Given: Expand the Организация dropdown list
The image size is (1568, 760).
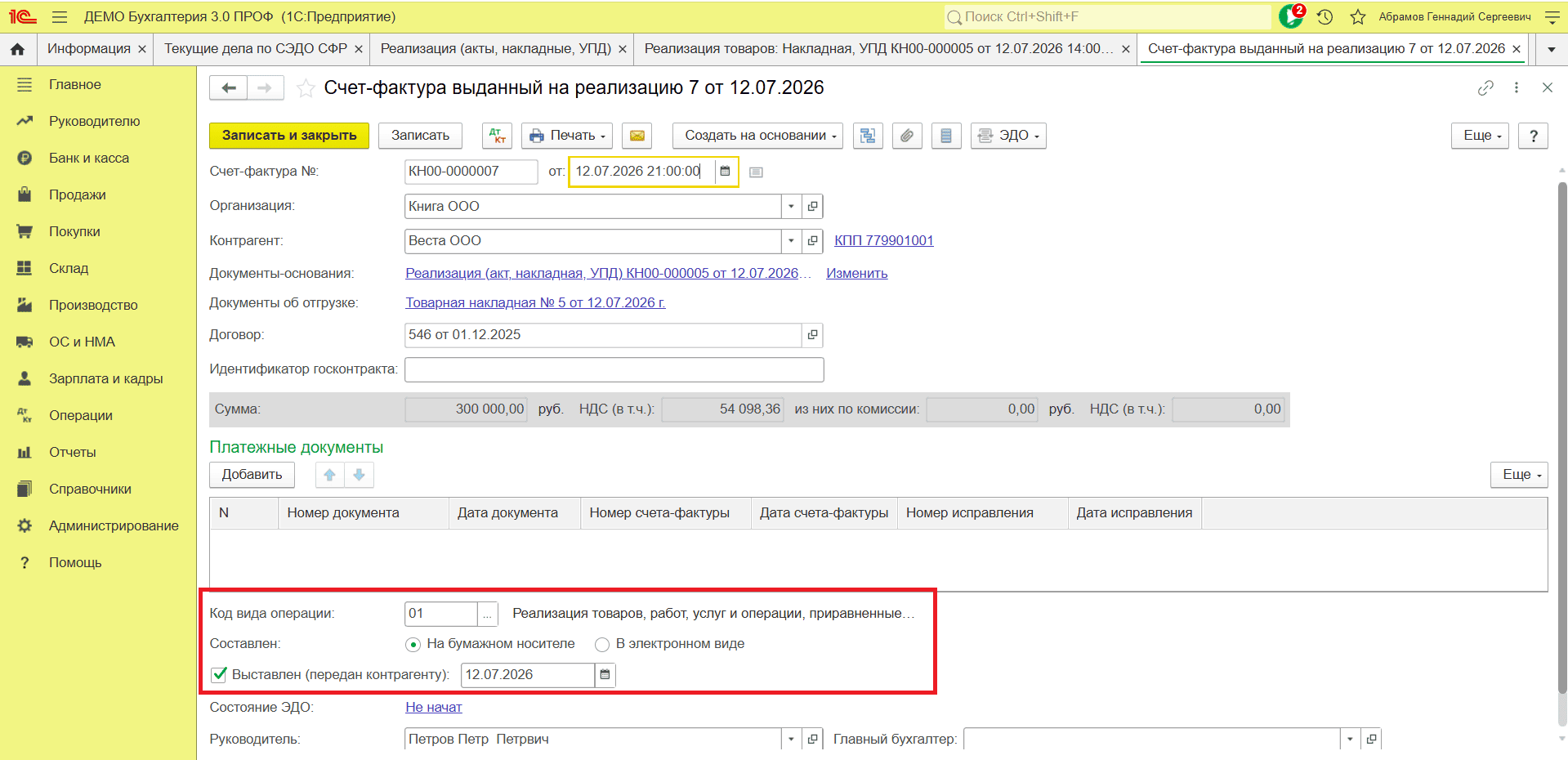Looking at the screenshot, I should point(791,207).
